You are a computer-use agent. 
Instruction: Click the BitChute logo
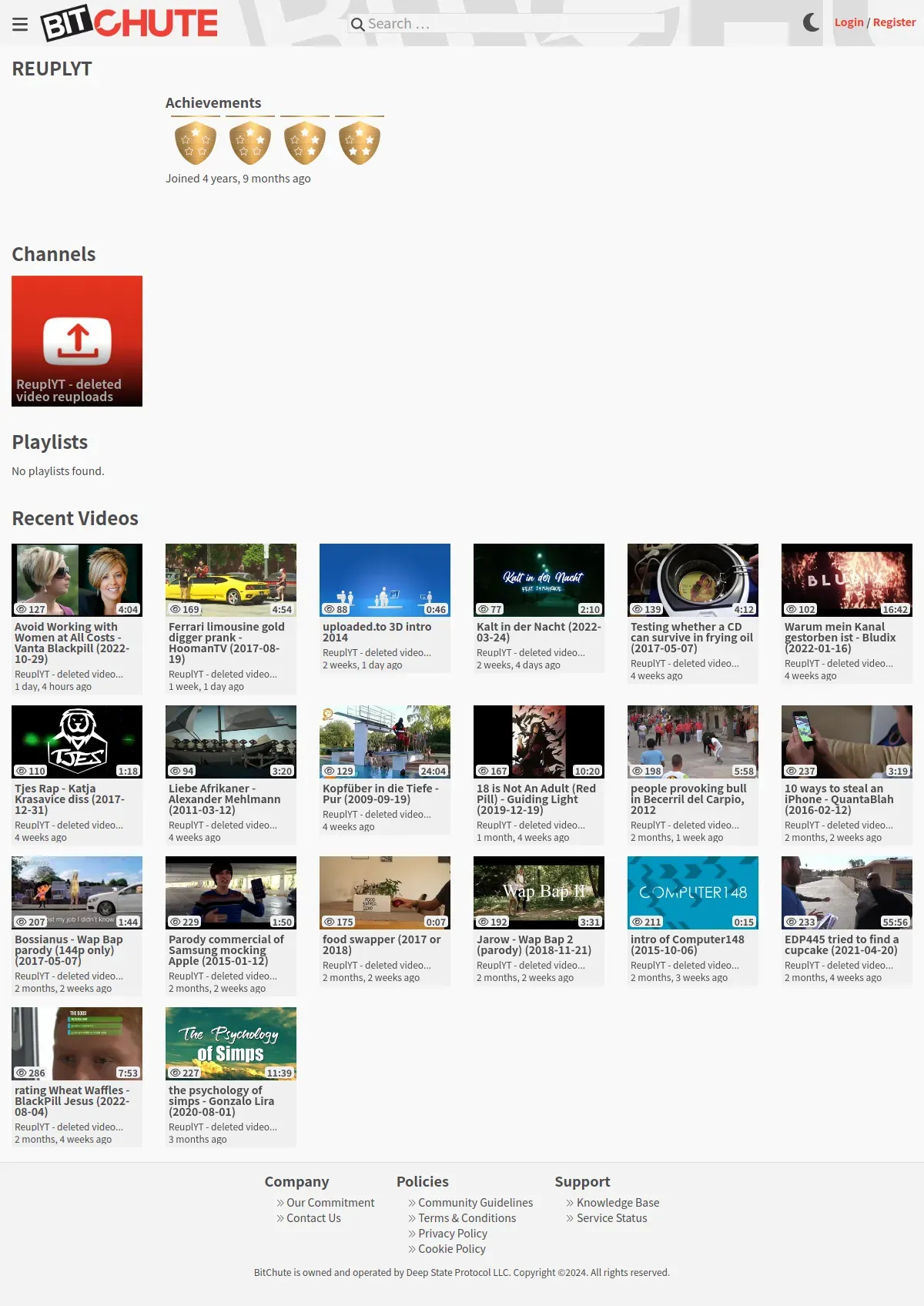click(129, 23)
